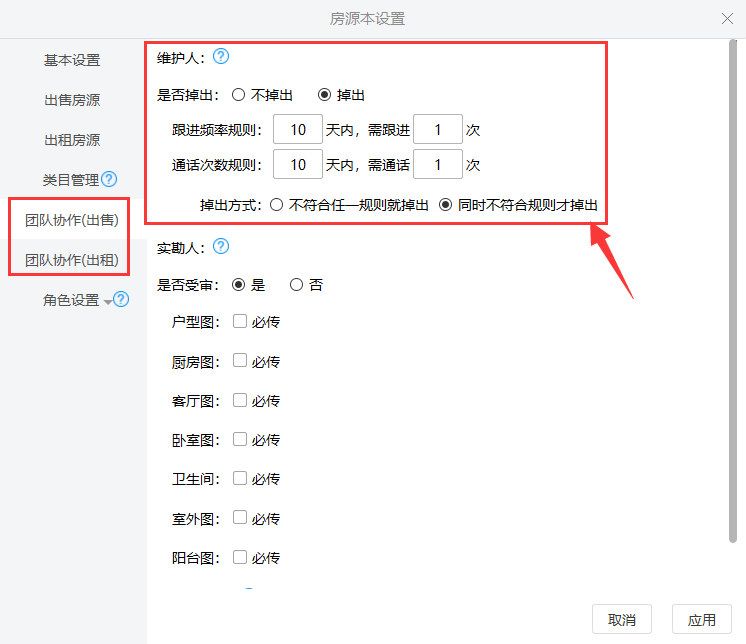This screenshot has height=644, width=746.
Task: Select 否 for 是否受审
Action: (x=296, y=285)
